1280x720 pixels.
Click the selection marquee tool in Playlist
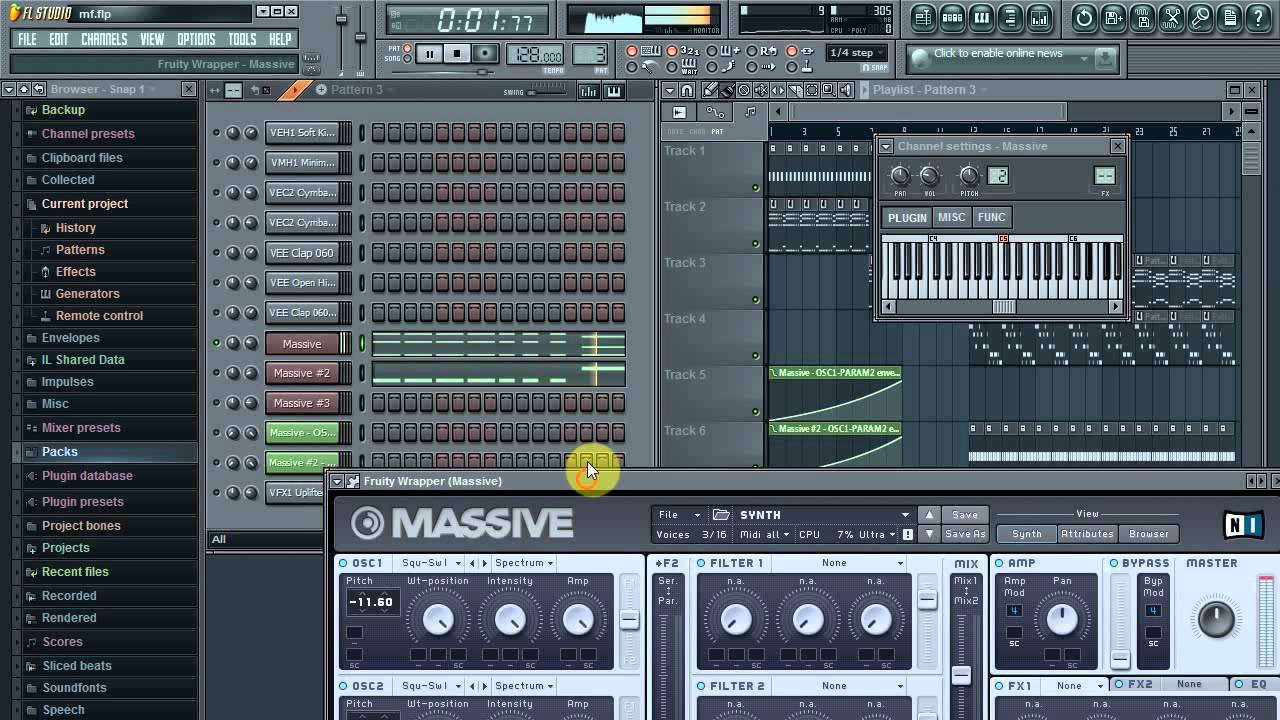coord(812,90)
